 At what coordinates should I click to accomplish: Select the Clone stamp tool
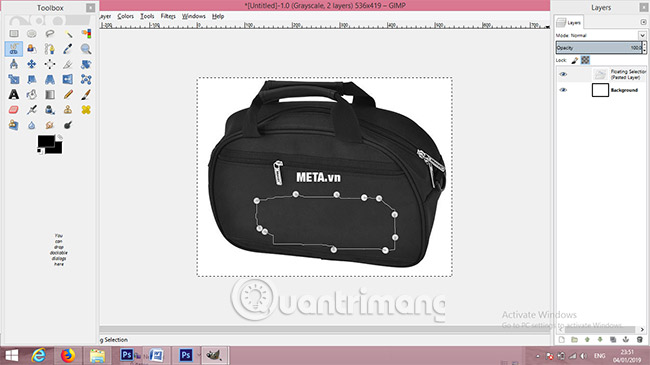coord(68,110)
